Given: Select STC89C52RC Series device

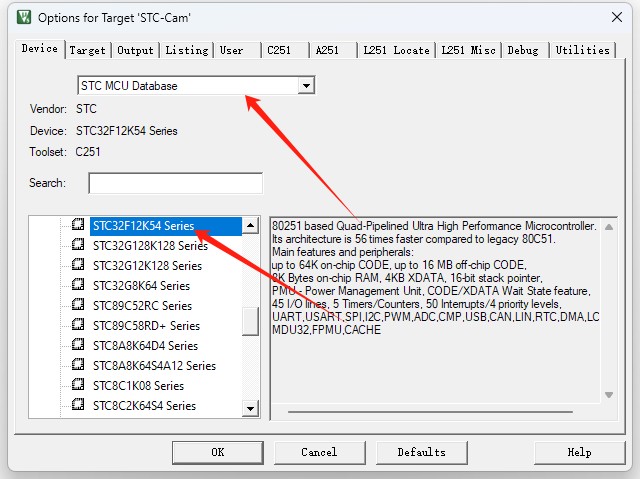Looking at the screenshot, I should tap(142, 306).
